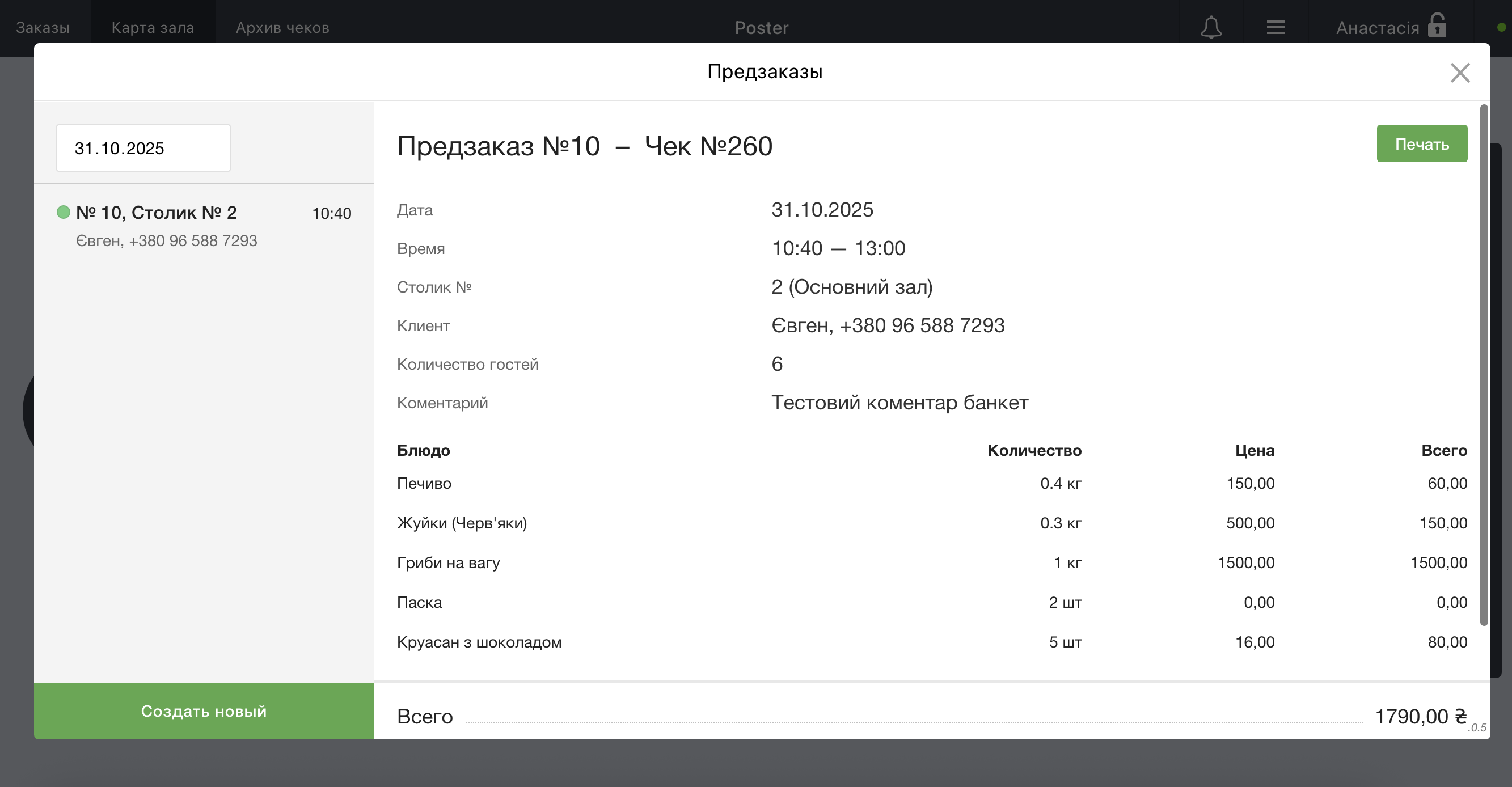Close the Предзаказы dialog with X

(x=1459, y=73)
